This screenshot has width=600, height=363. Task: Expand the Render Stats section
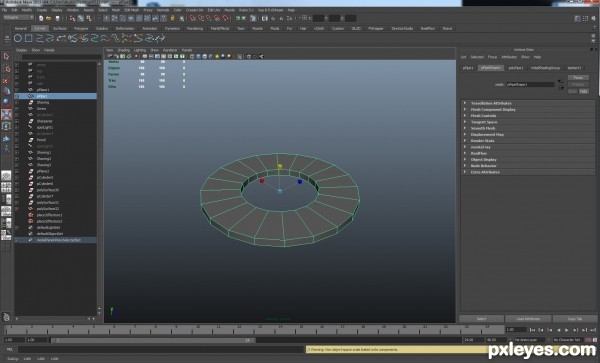coord(528,141)
